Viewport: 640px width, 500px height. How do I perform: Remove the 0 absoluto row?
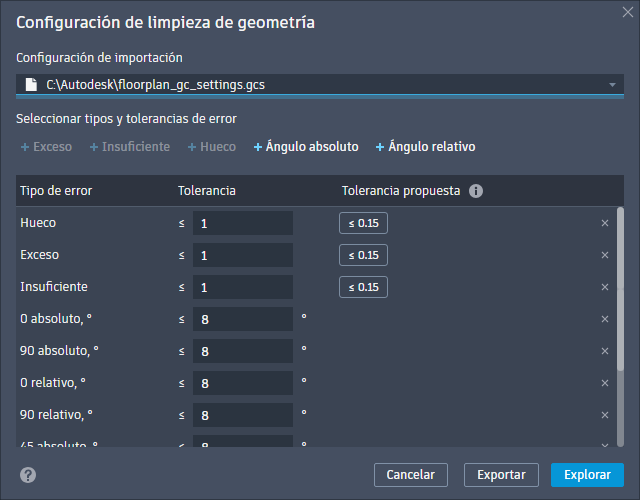[x=605, y=319]
